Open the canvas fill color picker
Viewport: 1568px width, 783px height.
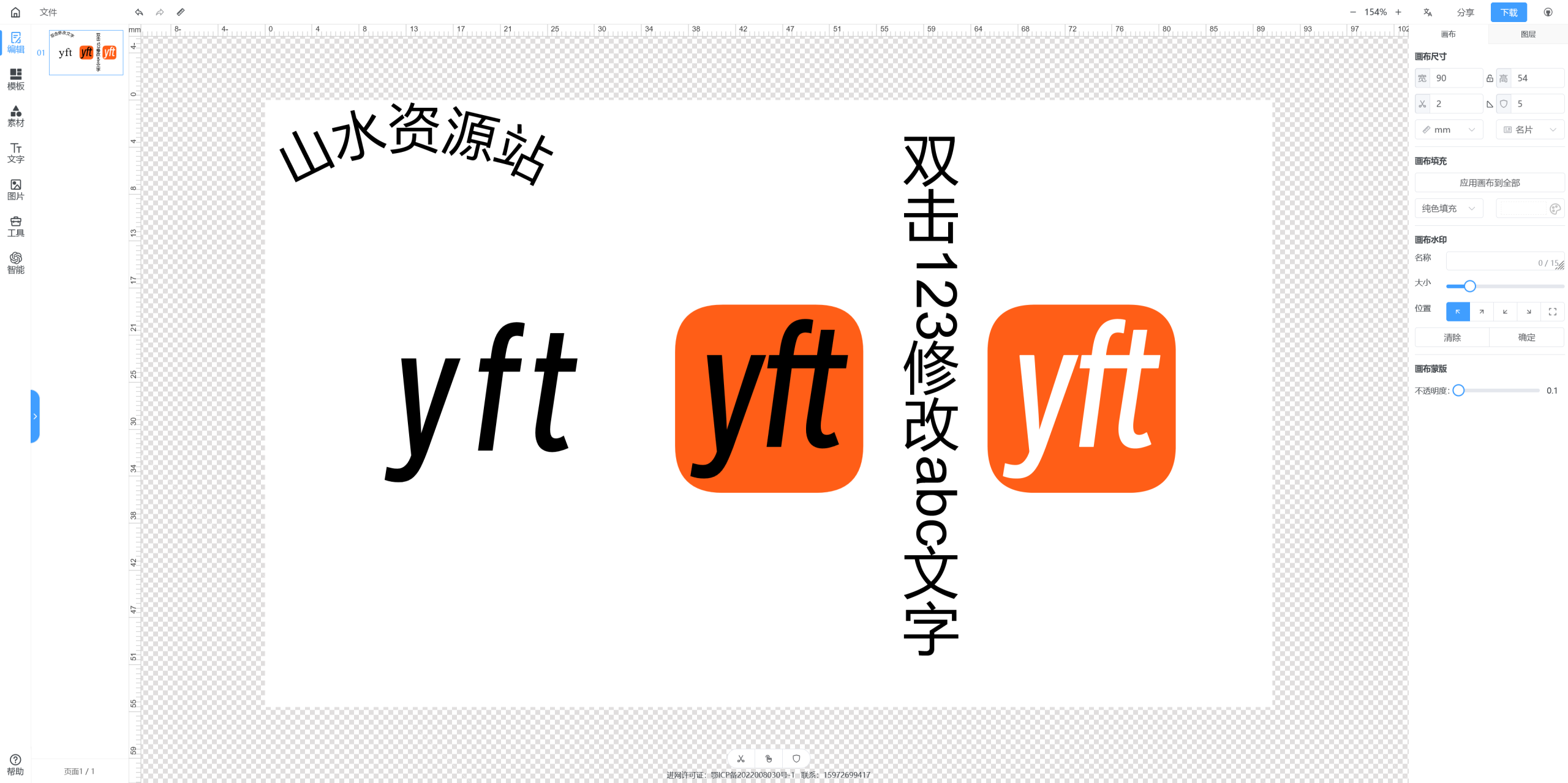tap(1530, 209)
